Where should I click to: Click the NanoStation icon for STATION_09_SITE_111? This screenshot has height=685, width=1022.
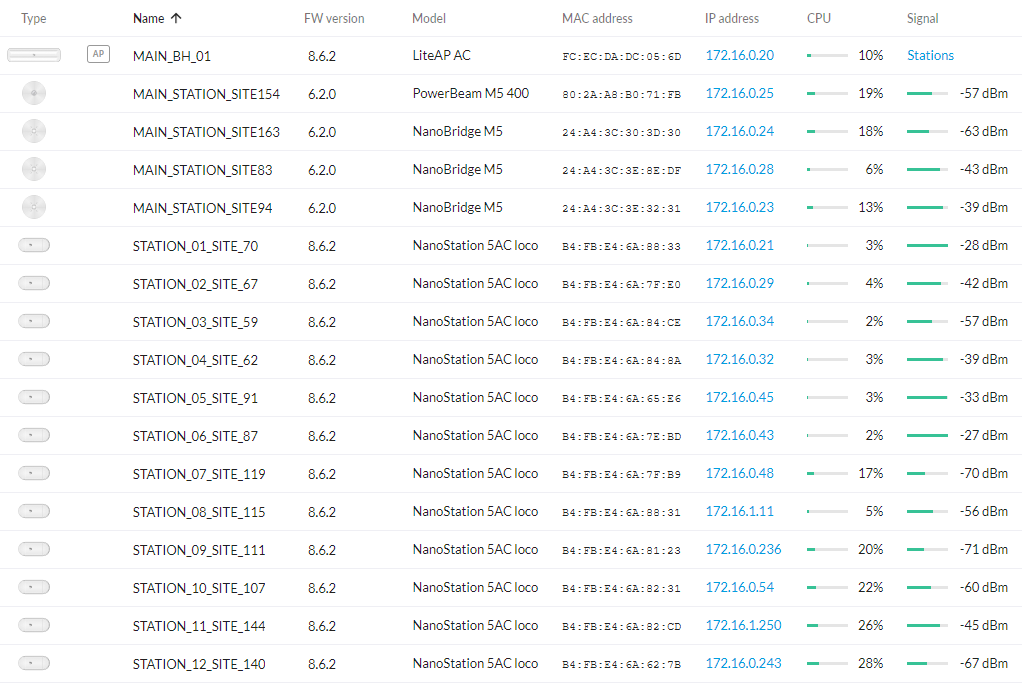pyautogui.click(x=34, y=549)
